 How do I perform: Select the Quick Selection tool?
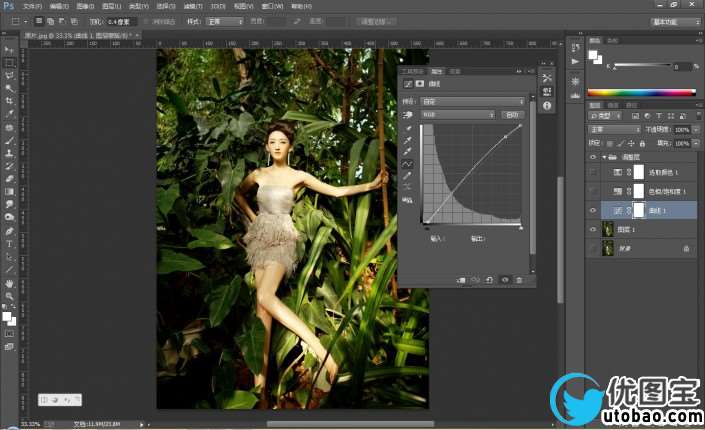coord(9,88)
